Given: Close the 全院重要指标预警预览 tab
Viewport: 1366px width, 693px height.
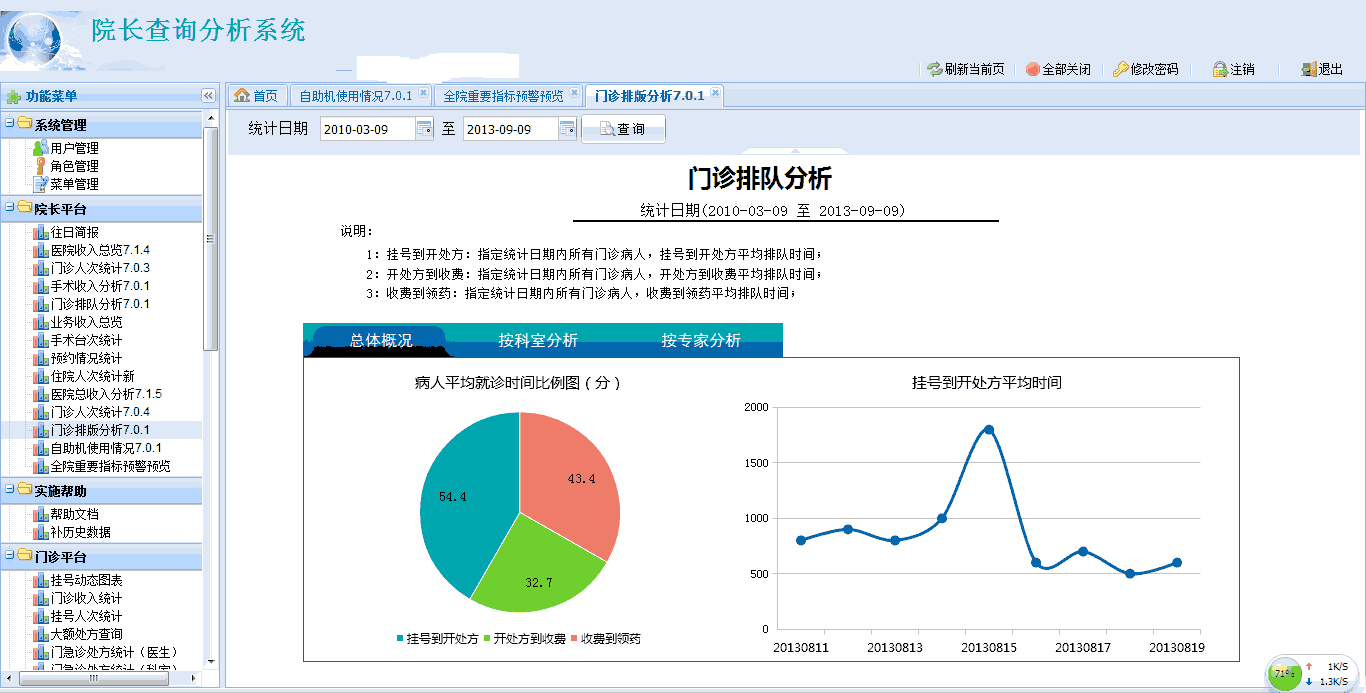Looking at the screenshot, I should click(x=574, y=93).
